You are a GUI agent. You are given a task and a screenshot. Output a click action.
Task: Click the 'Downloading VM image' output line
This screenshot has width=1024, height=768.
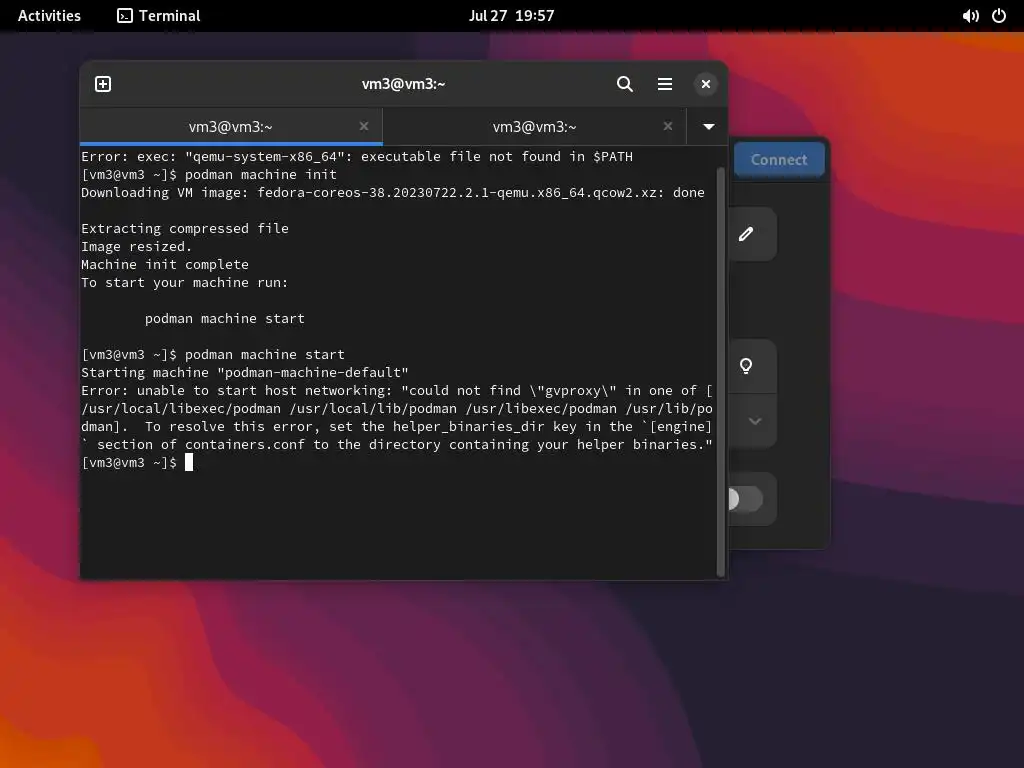(392, 193)
